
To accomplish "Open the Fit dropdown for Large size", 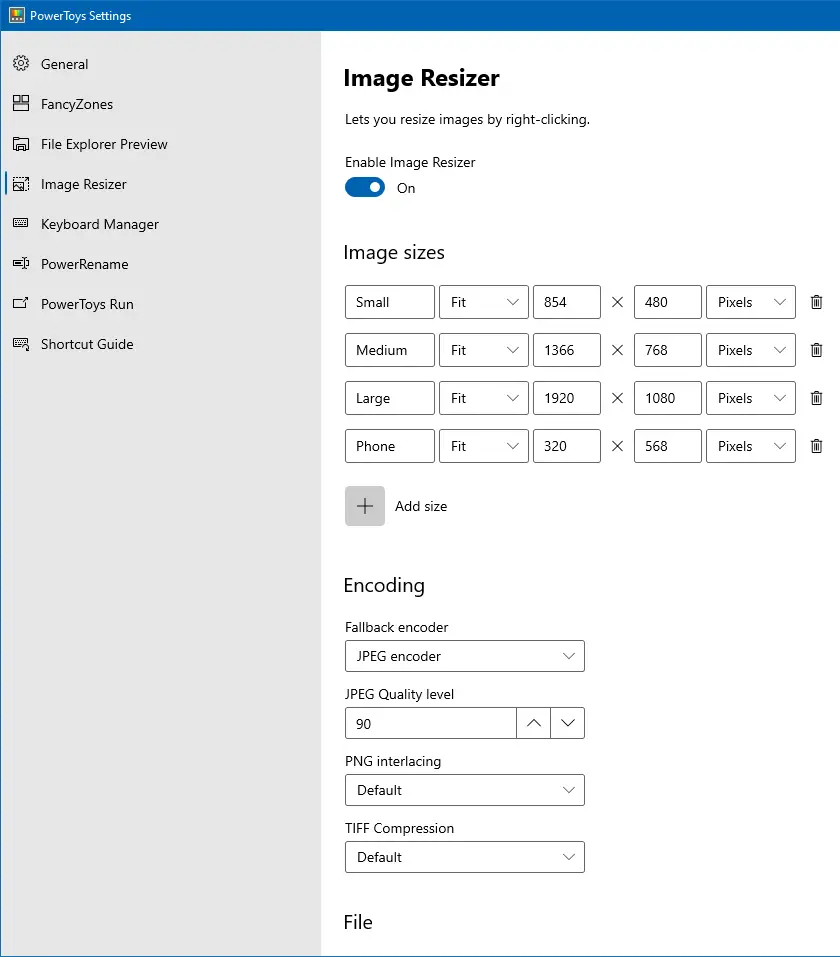I will click(483, 398).
